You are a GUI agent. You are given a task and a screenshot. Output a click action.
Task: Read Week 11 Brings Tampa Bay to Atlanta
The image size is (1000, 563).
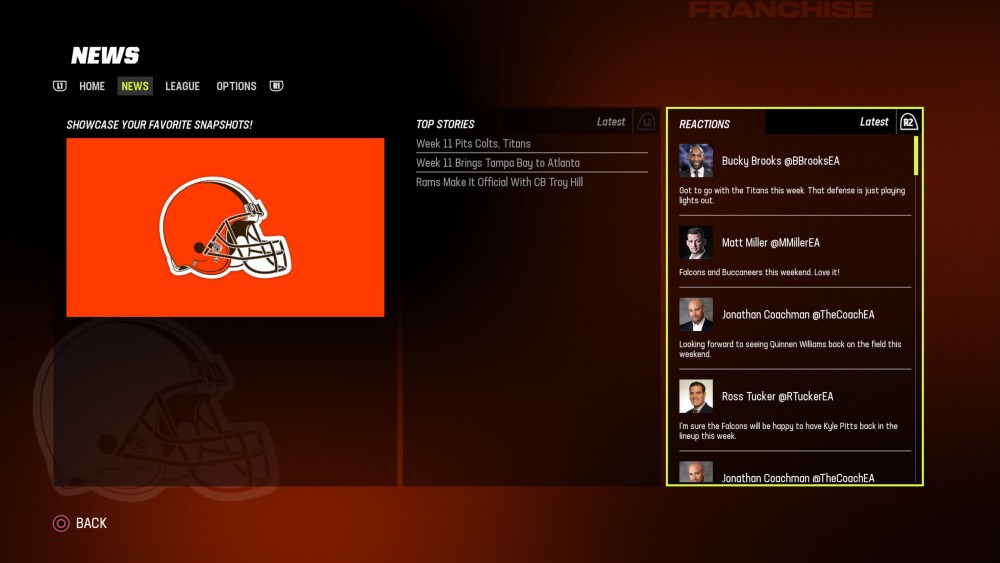[x=497, y=163]
